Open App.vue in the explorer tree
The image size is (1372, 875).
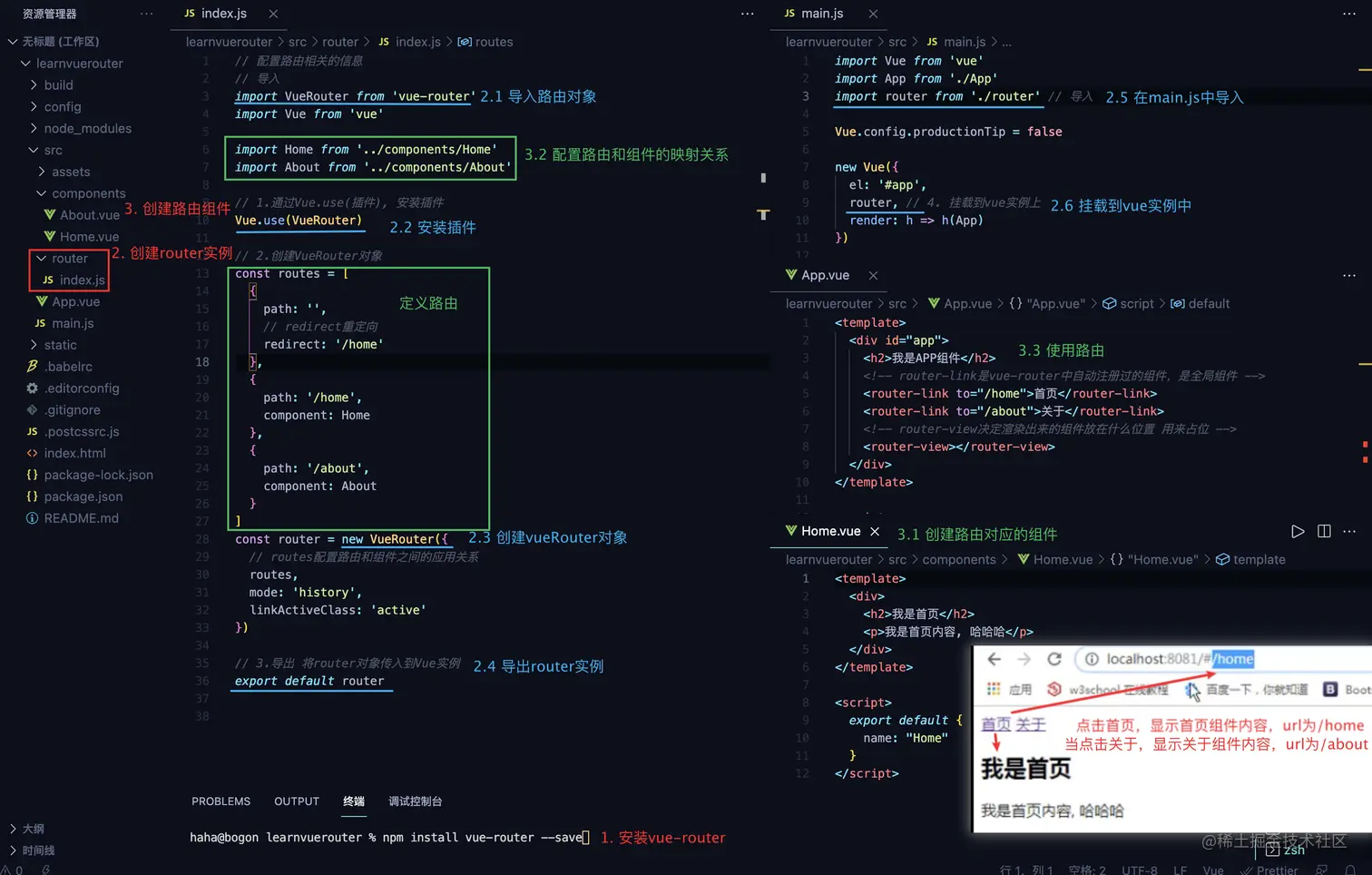coord(68,301)
